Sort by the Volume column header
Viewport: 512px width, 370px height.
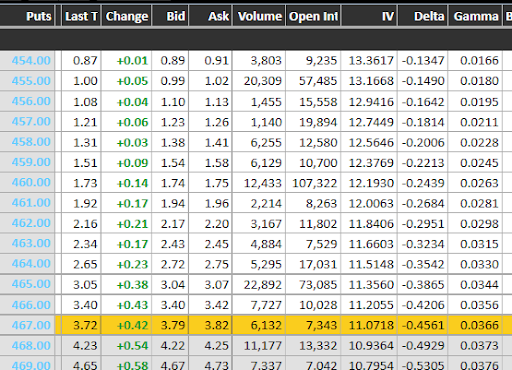coord(259,16)
